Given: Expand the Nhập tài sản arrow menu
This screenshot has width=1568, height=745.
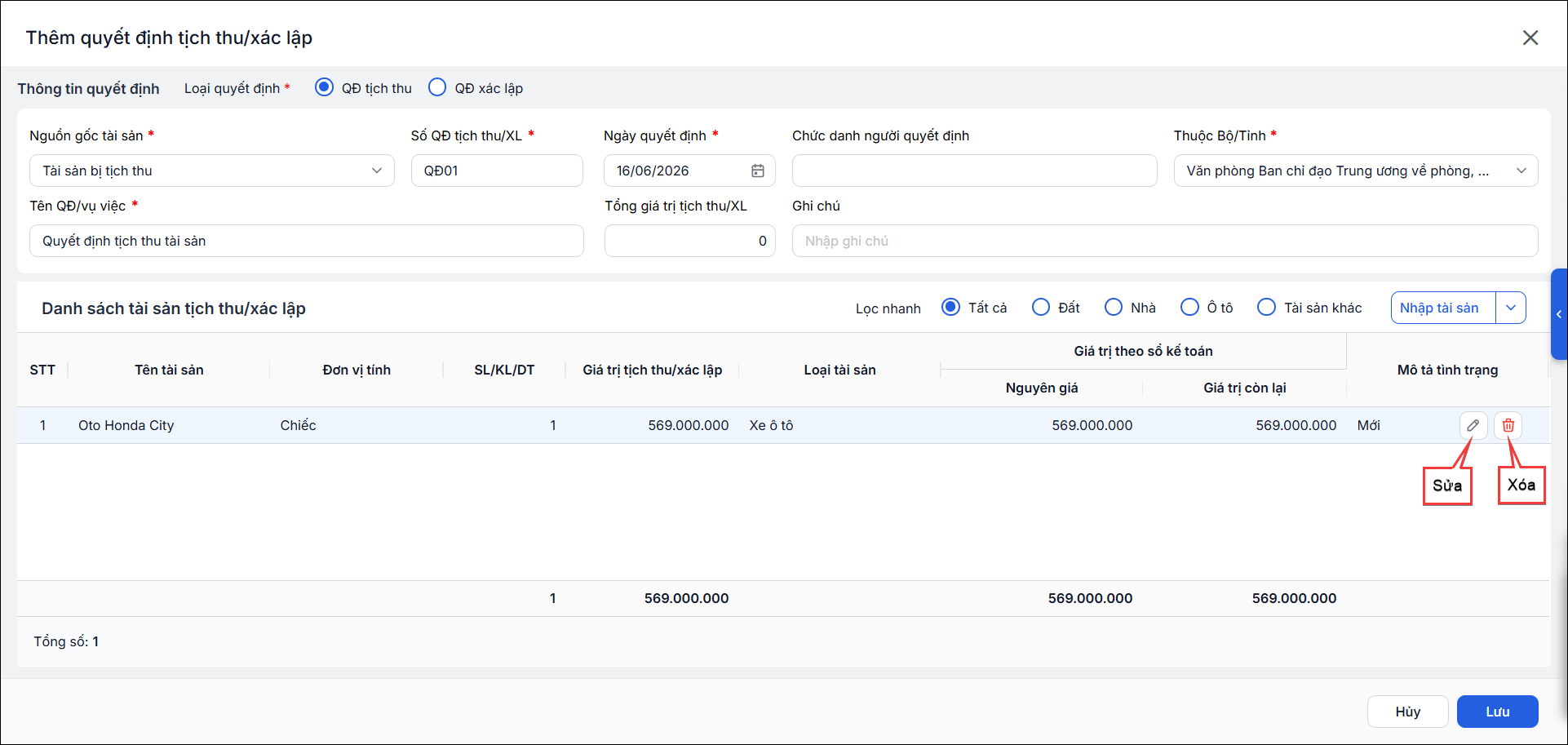Looking at the screenshot, I should (1511, 308).
